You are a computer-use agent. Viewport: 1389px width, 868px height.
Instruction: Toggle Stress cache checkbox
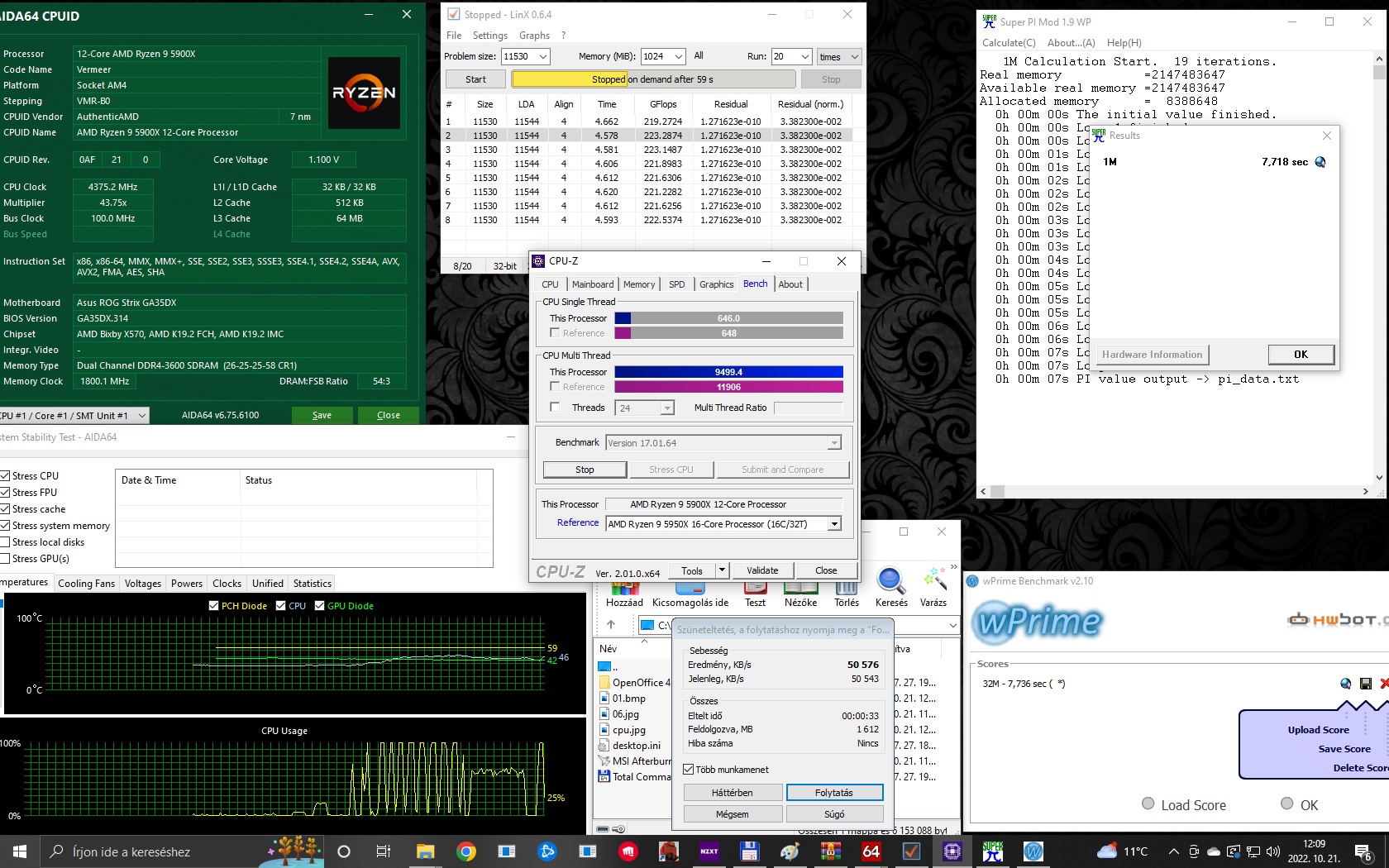tap(5, 509)
